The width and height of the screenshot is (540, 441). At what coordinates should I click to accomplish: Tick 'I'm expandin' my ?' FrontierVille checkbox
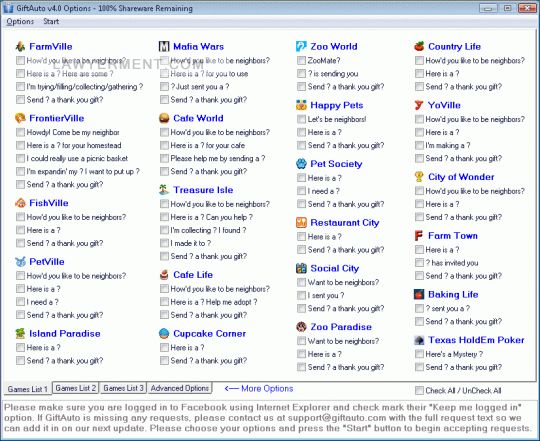(x=20, y=171)
